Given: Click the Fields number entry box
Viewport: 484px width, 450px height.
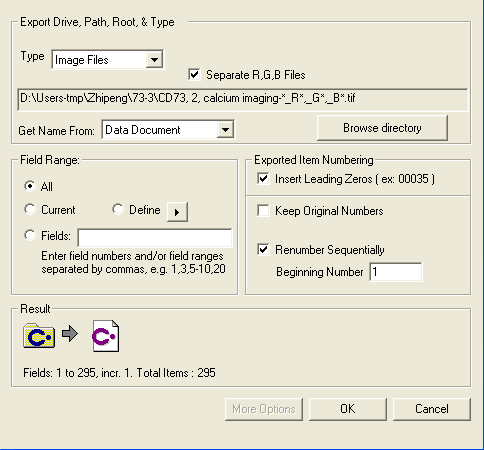Looking at the screenshot, I should point(155,238).
